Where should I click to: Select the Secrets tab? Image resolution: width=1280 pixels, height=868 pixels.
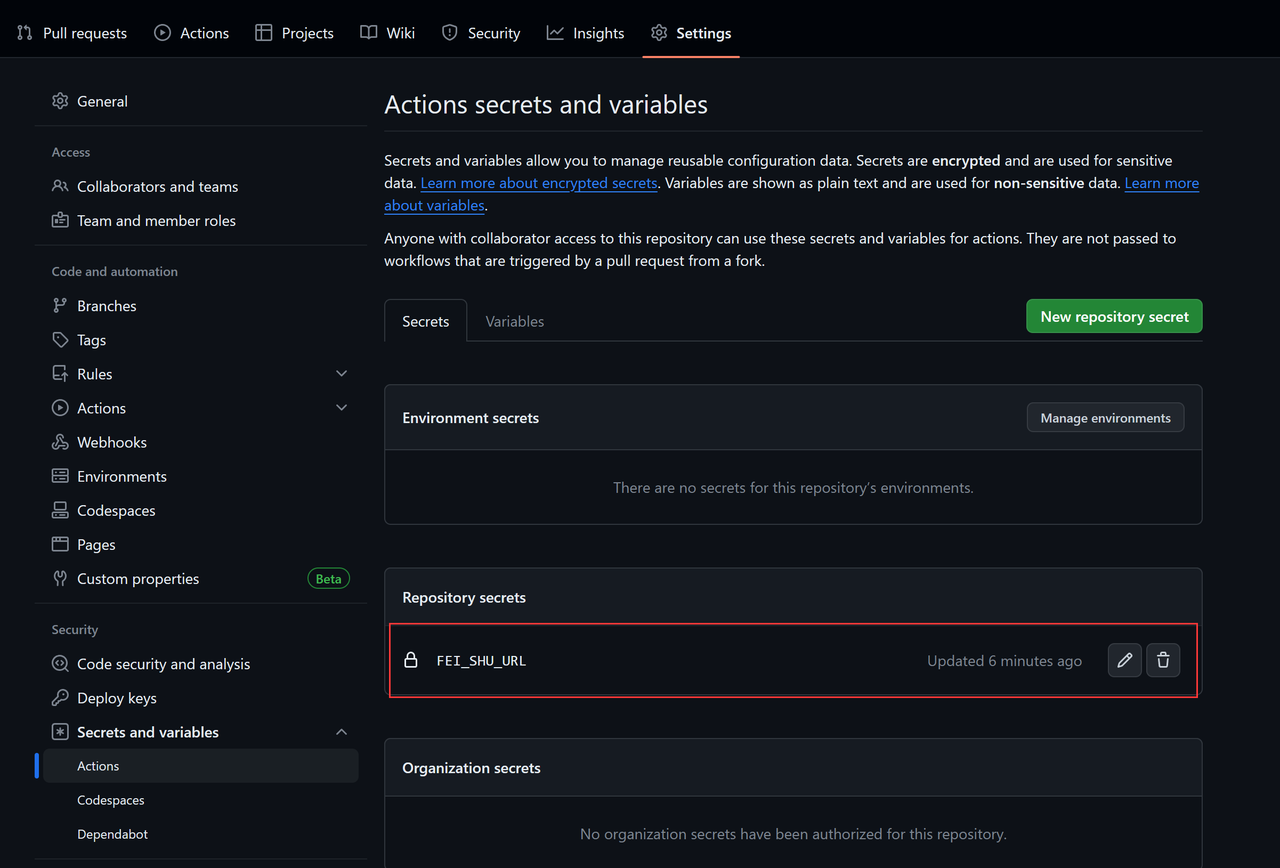tap(426, 321)
